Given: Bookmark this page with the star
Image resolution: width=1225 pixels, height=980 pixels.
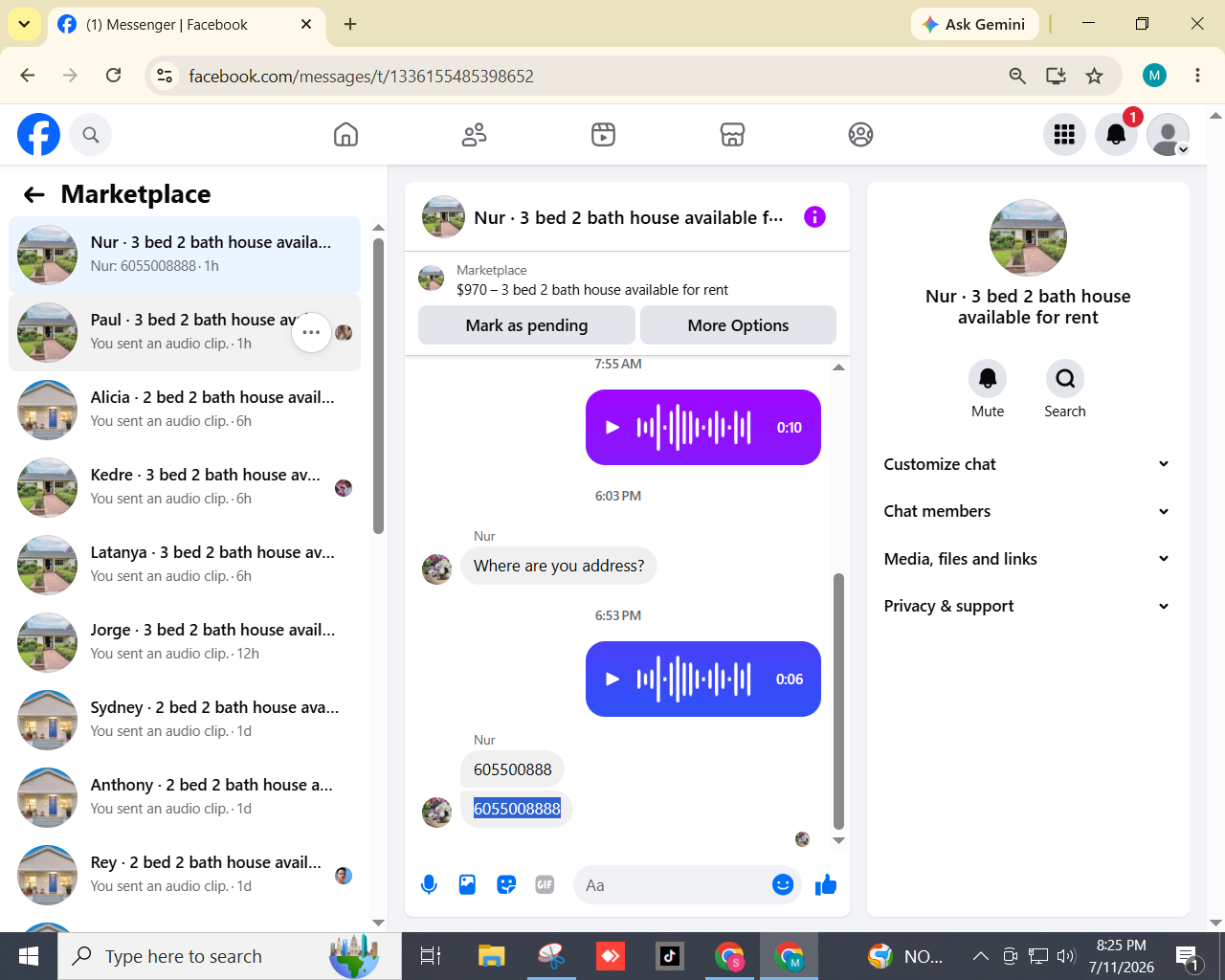Looking at the screenshot, I should click(1095, 76).
